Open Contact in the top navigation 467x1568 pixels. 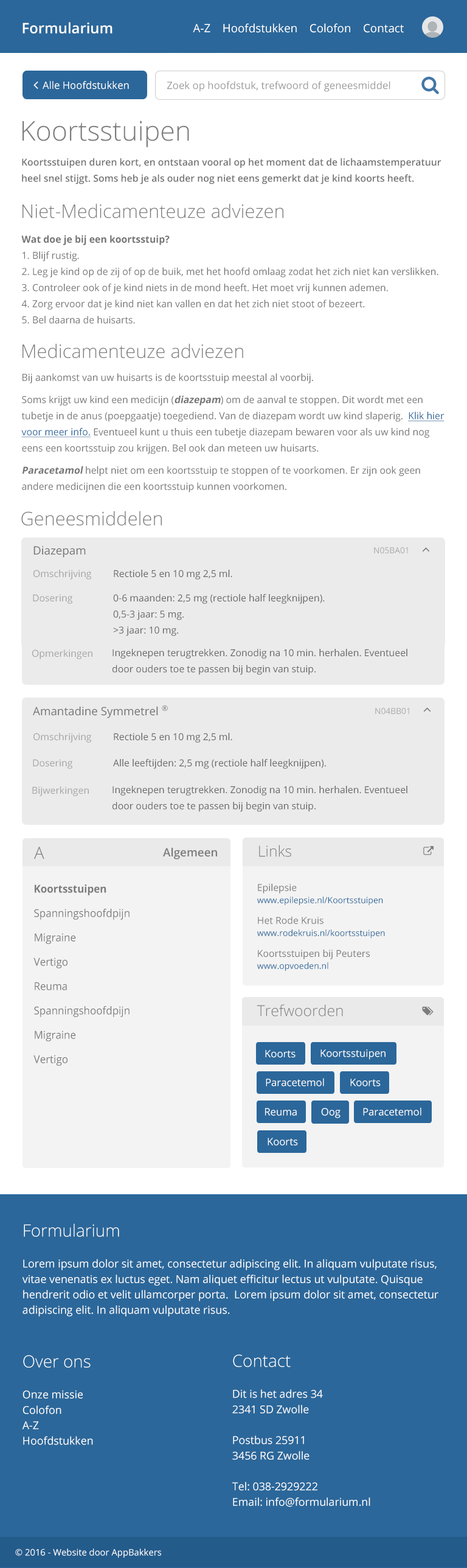coord(383,28)
